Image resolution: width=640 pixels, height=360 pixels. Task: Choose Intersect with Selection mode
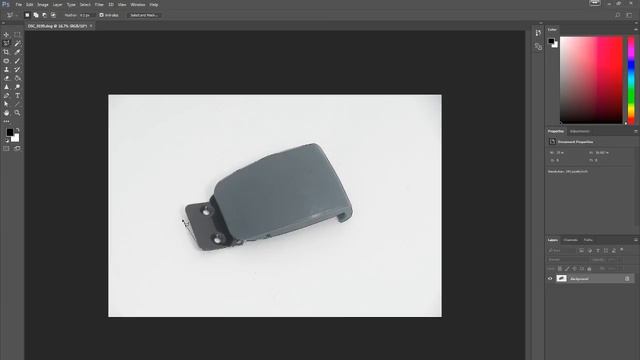click(x=53, y=15)
